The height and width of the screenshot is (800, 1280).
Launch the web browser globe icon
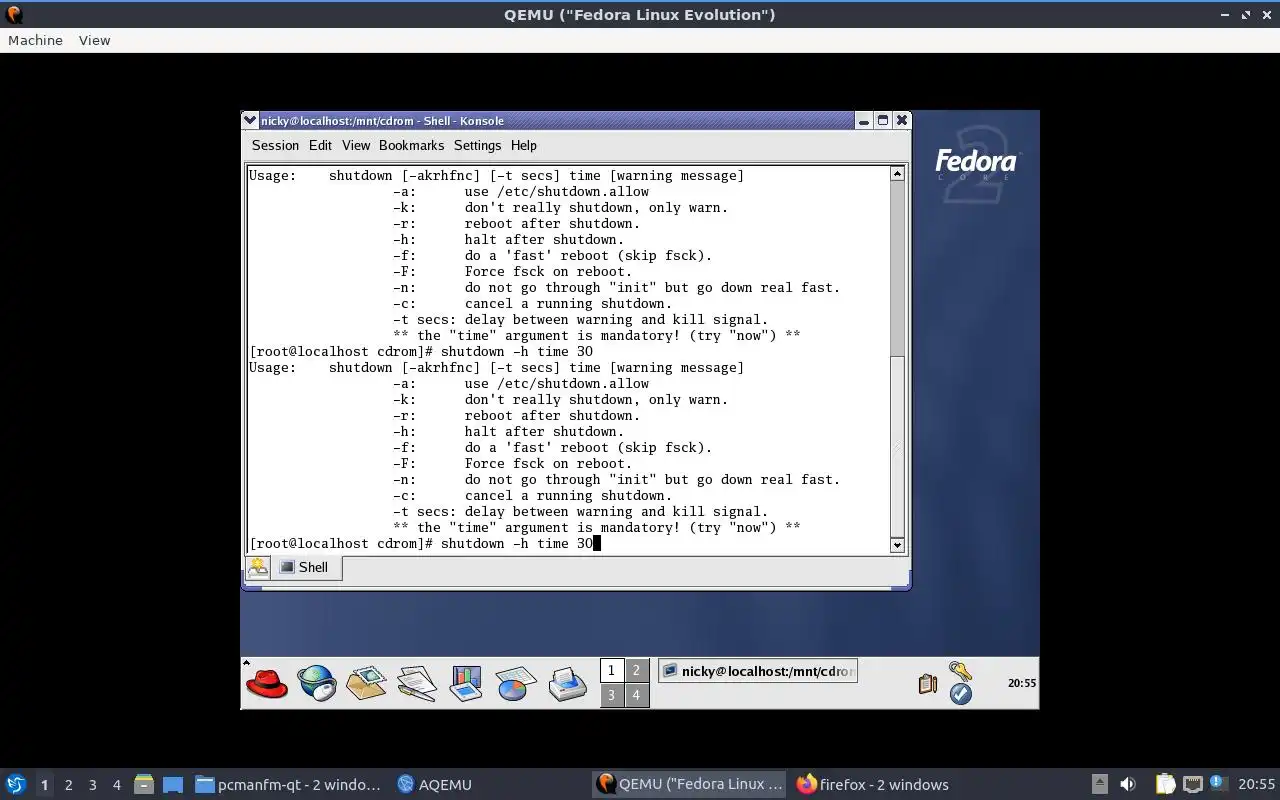click(317, 683)
